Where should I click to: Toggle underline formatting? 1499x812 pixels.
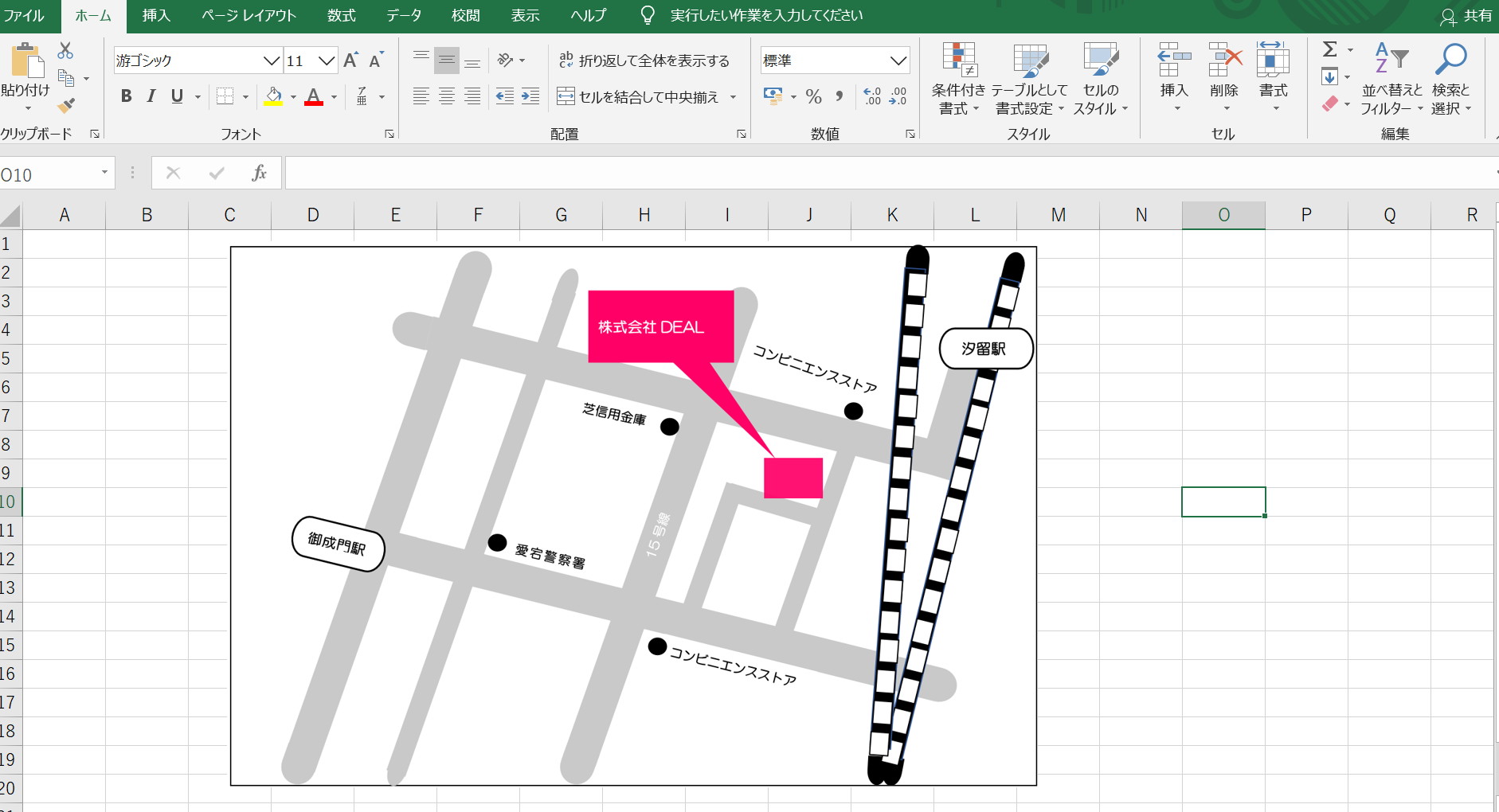point(175,96)
